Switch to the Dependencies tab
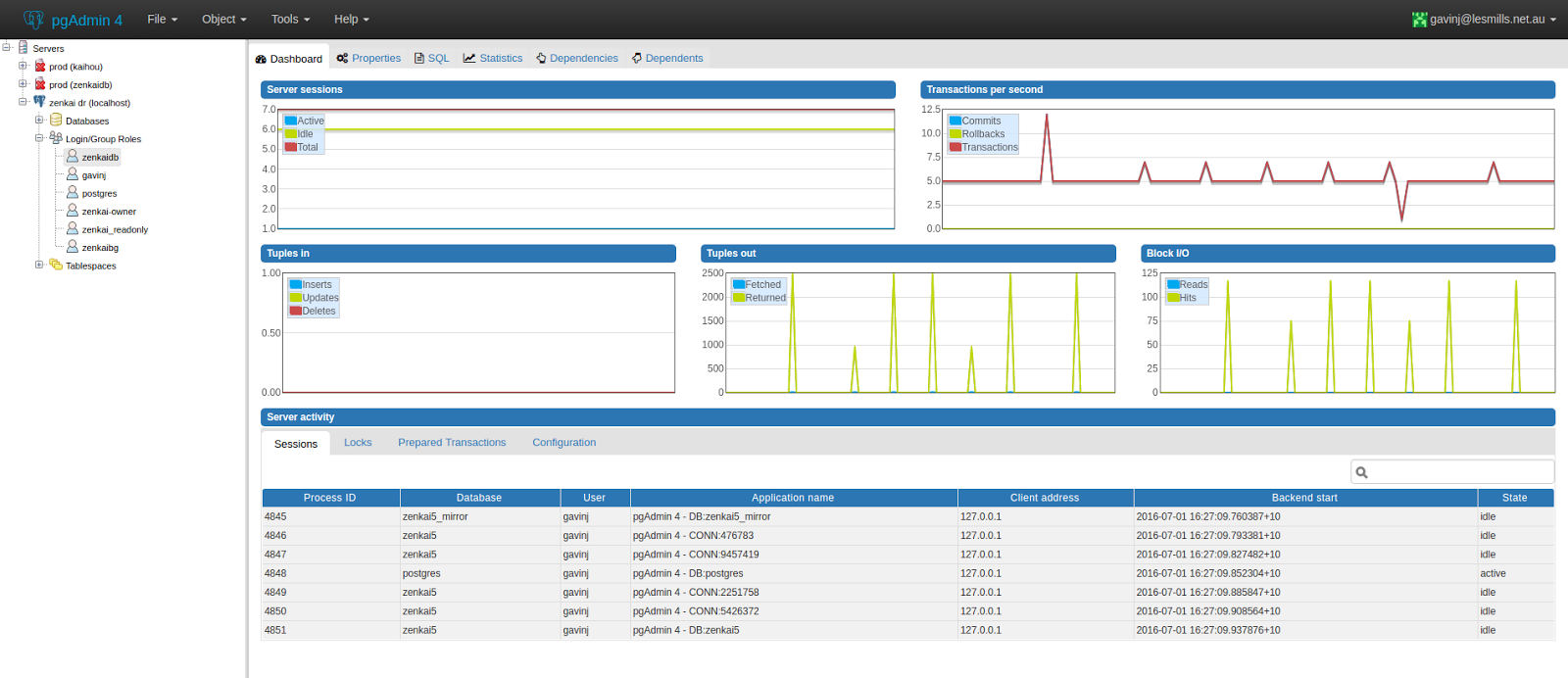Image resolution: width=1568 pixels, height=678 pixels. [x=577, y=58]
